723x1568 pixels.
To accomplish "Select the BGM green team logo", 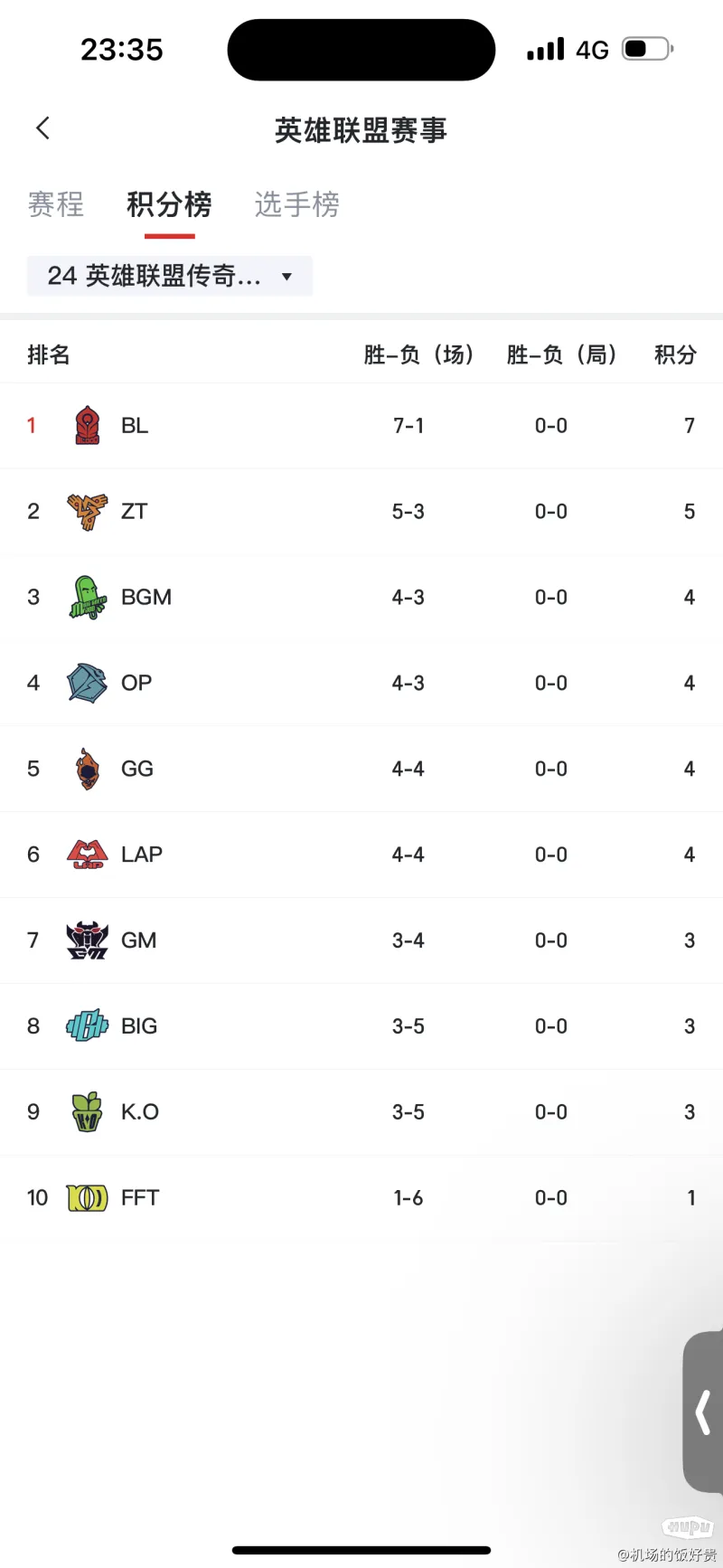I will pyautogui.click(x=88, y=597).
